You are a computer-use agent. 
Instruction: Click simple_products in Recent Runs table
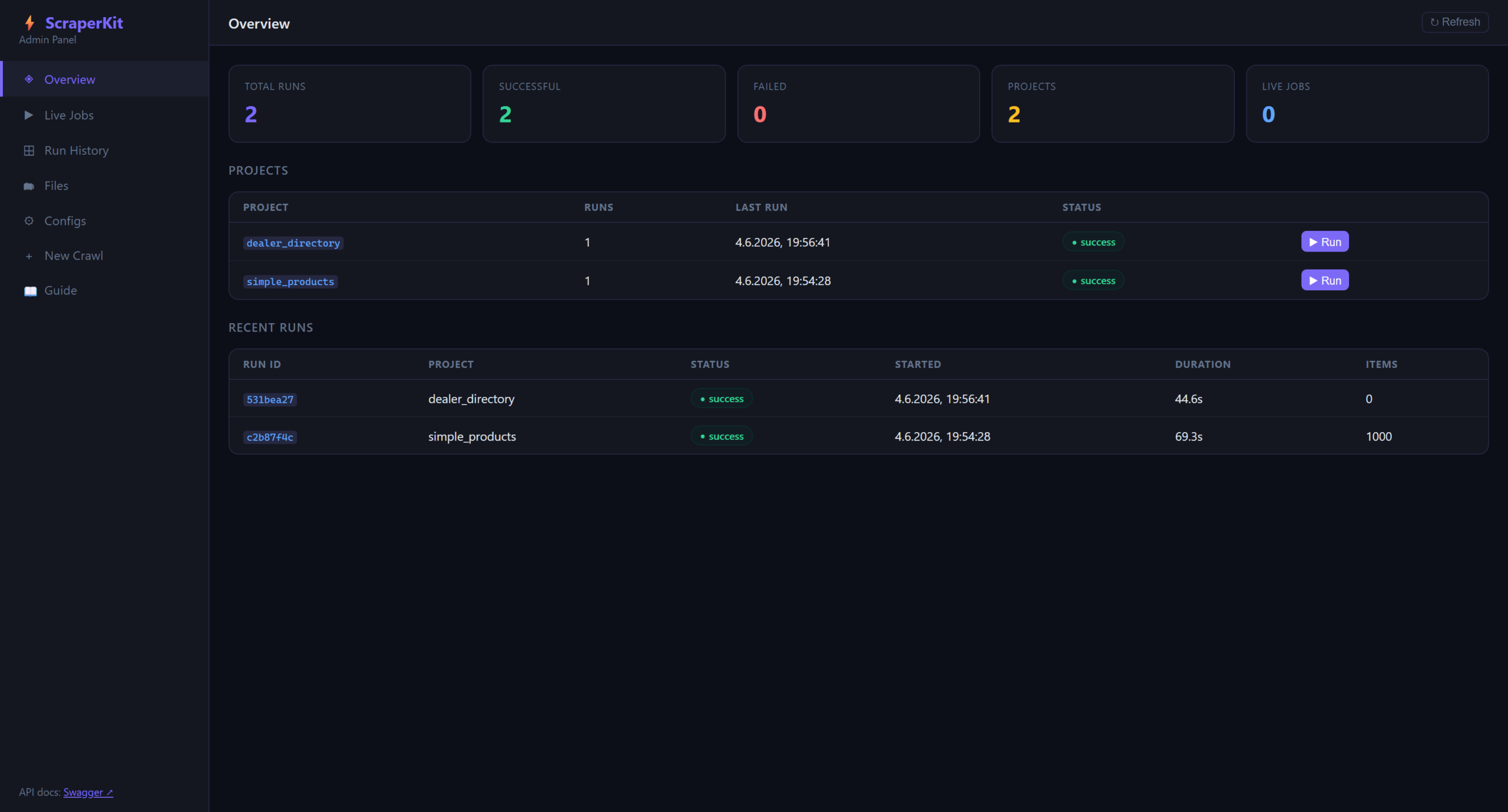pos(472,436)
